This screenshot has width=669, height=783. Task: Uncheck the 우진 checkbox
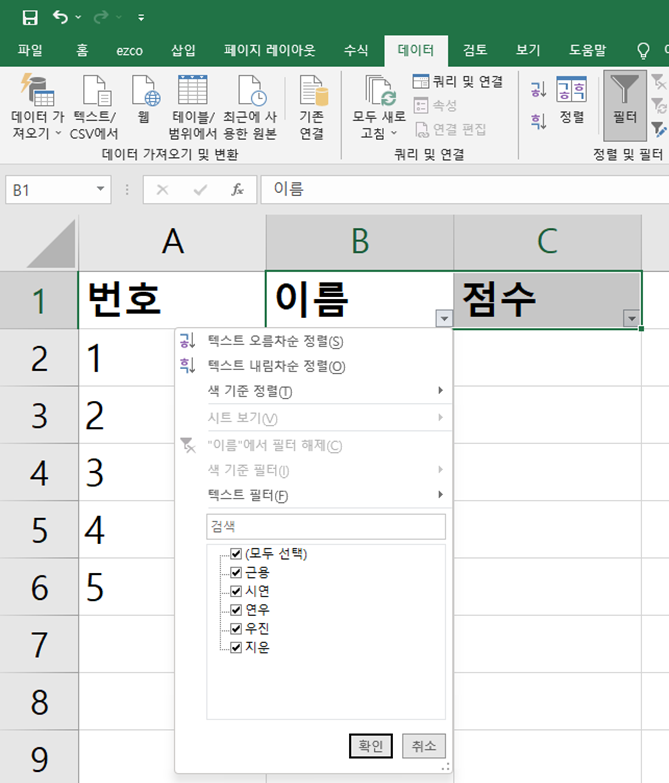[236, 628]
